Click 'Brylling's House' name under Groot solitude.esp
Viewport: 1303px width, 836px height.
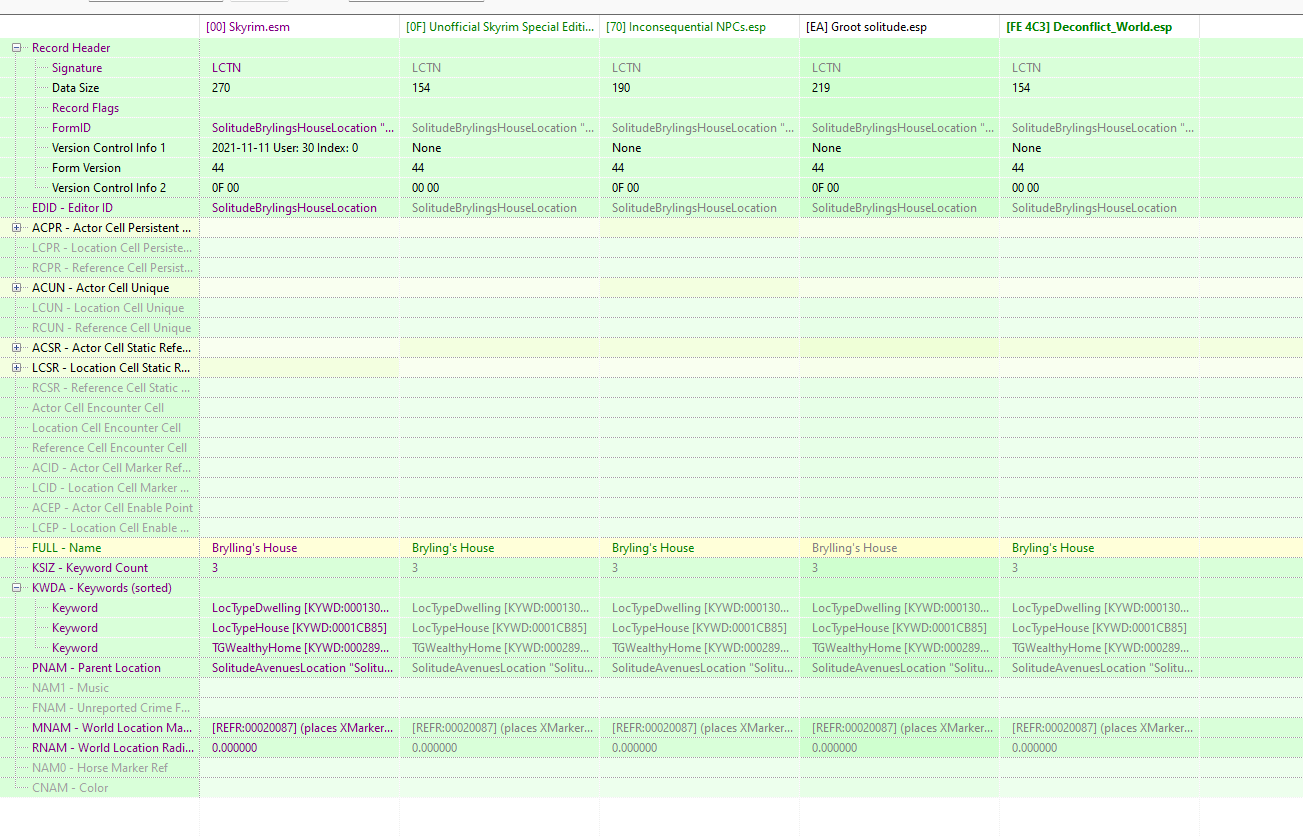(x=854, y=548)
